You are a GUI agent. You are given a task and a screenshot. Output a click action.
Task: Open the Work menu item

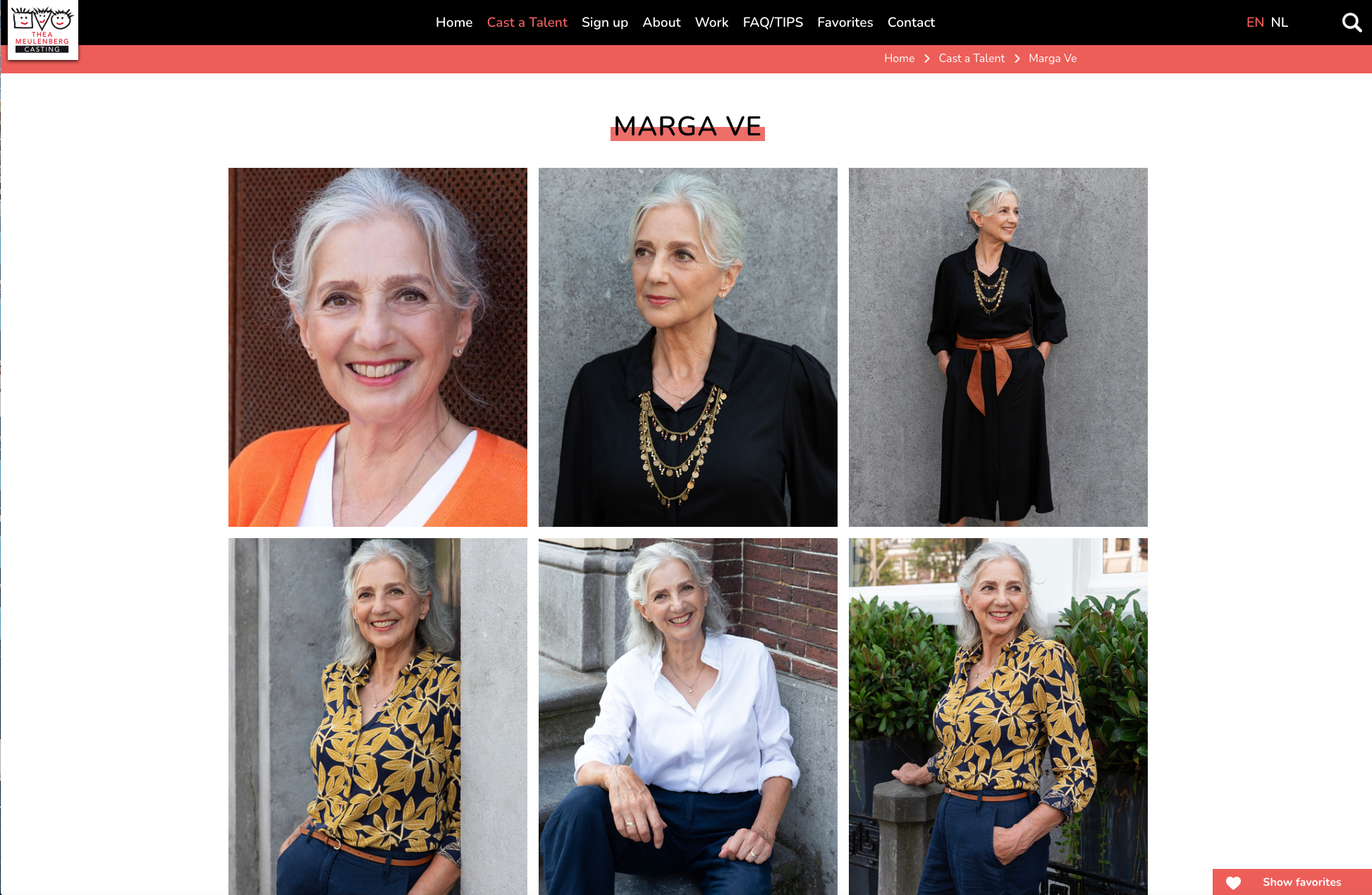pos(711,23)
